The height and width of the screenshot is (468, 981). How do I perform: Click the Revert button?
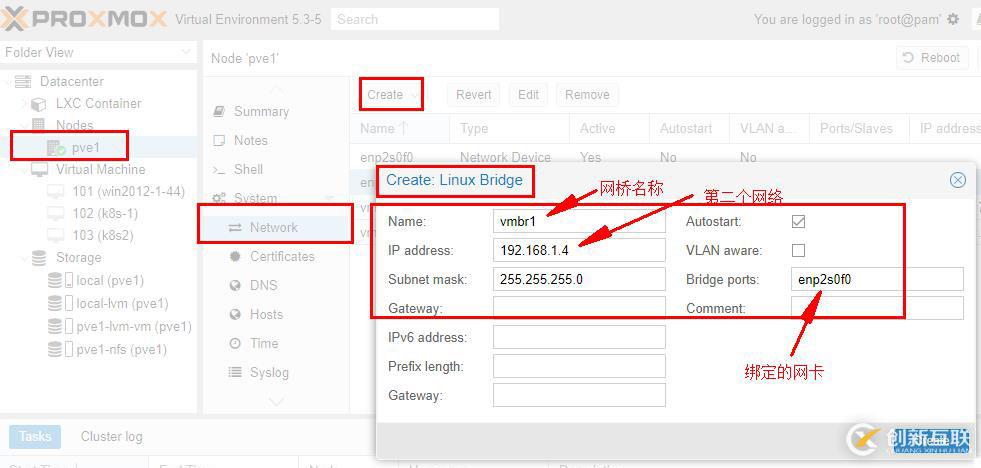pyautogui.click(x=474, y=94)
